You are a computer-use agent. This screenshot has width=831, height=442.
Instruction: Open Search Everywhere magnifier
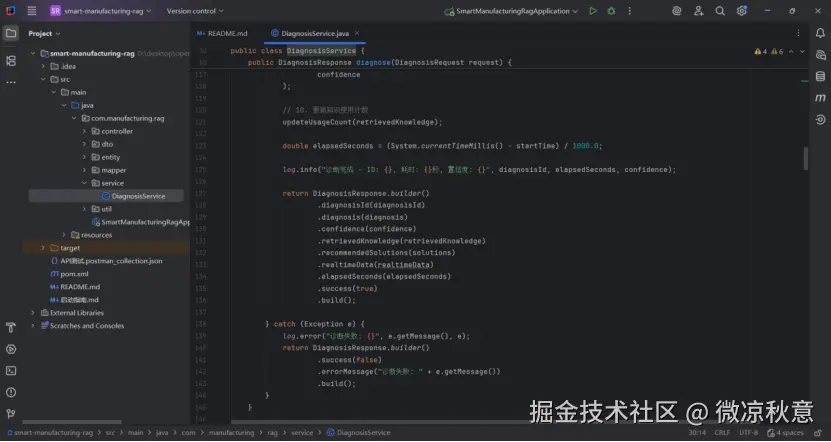(720, 11)
